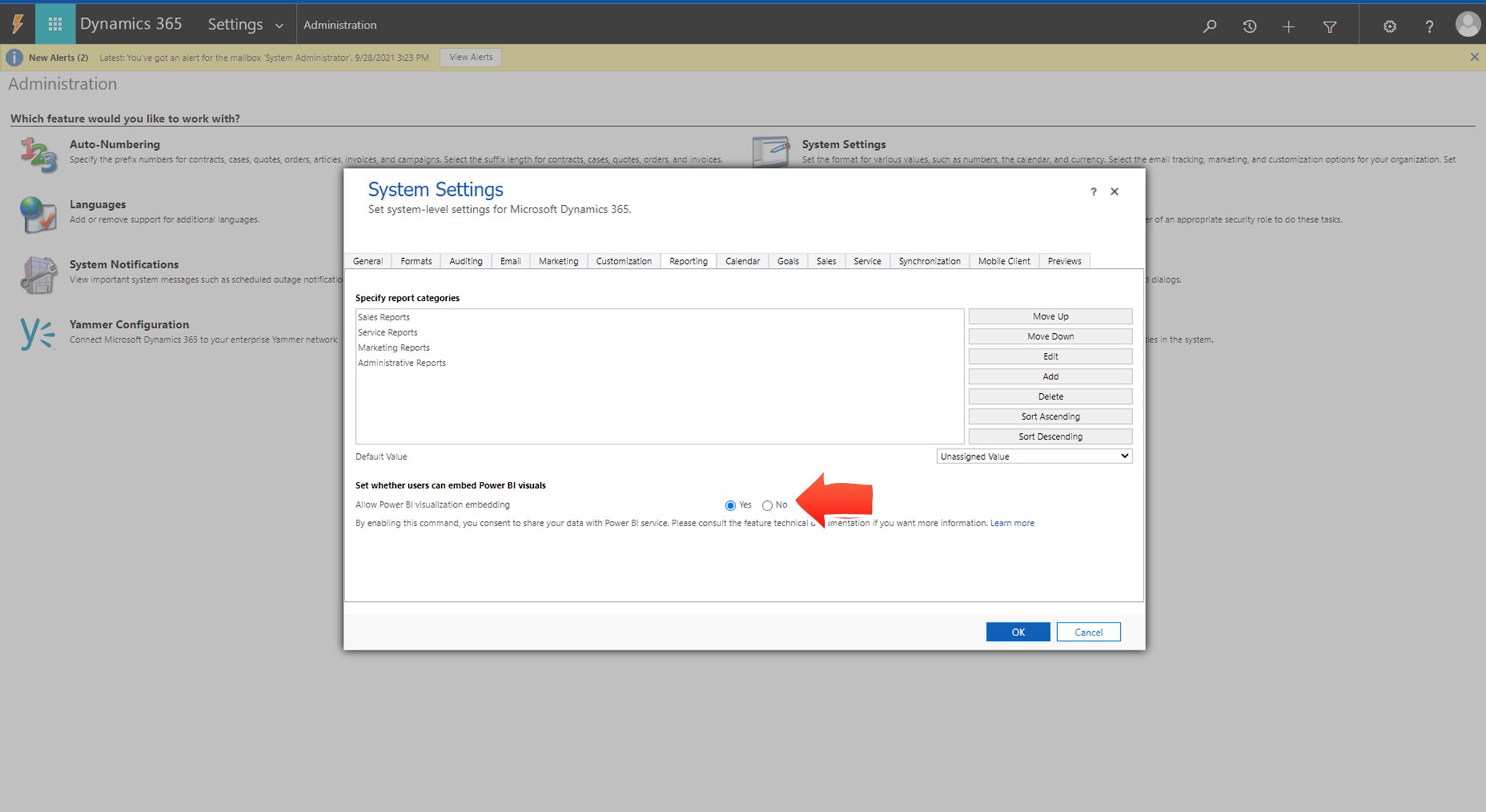Click the alerts info icon

coord(14,57)
